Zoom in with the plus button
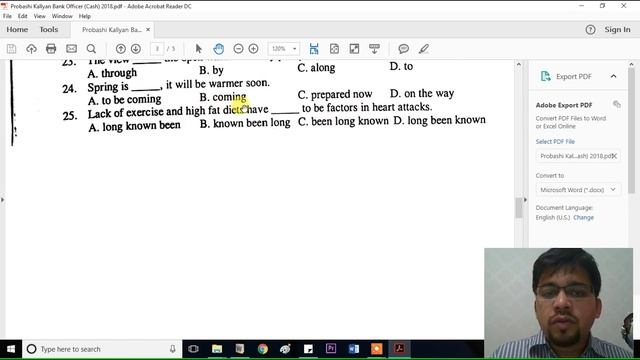This screenshot has width=640, height=360. pos(253,49)
